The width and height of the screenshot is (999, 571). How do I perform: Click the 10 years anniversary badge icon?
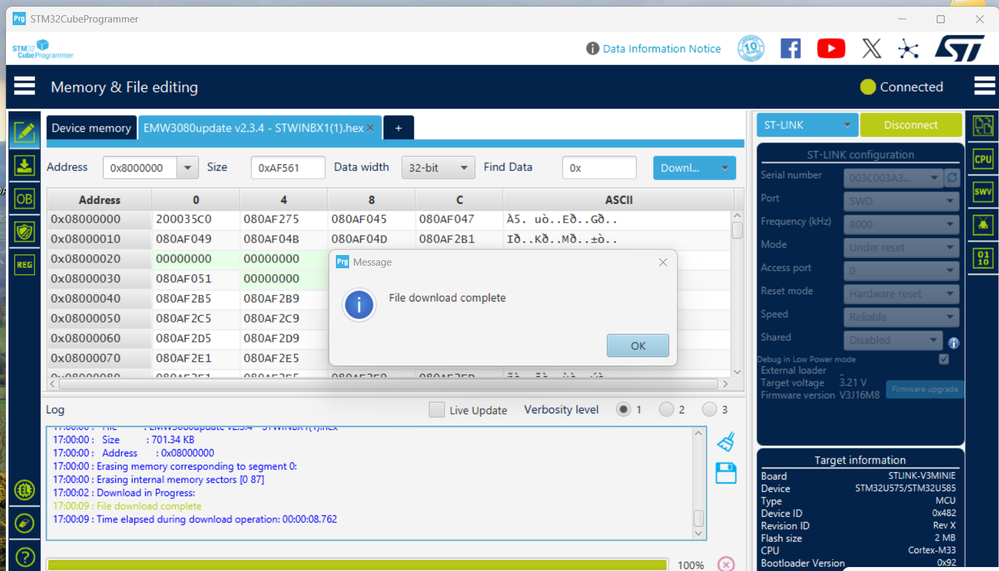pos(751,48)
